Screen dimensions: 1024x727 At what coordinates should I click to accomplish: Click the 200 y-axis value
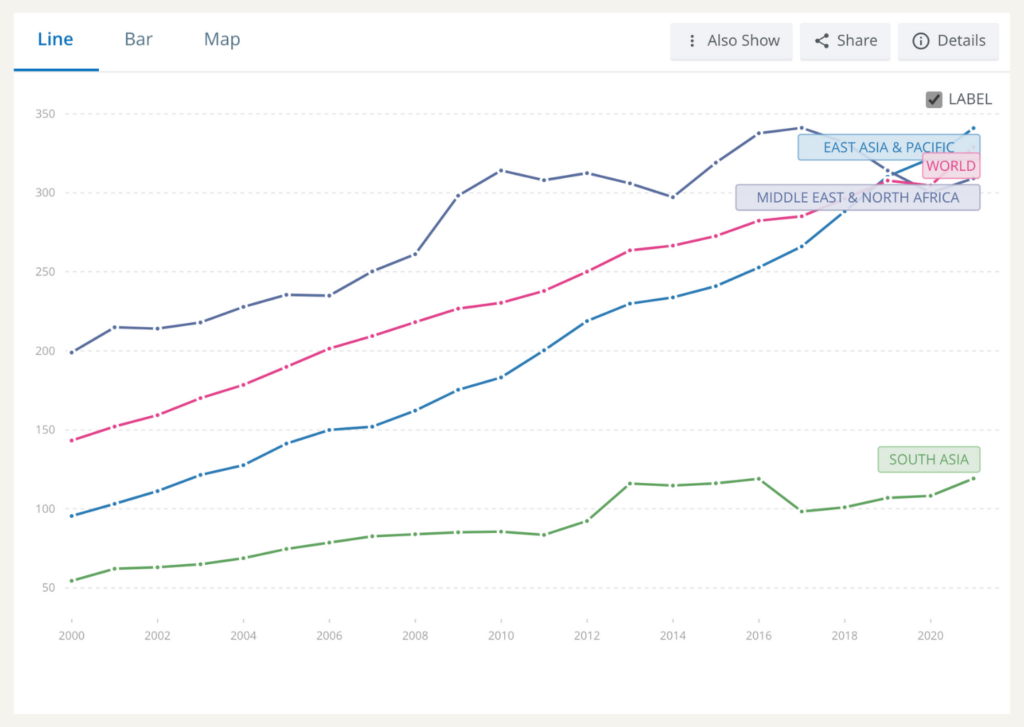pos(46,351)
